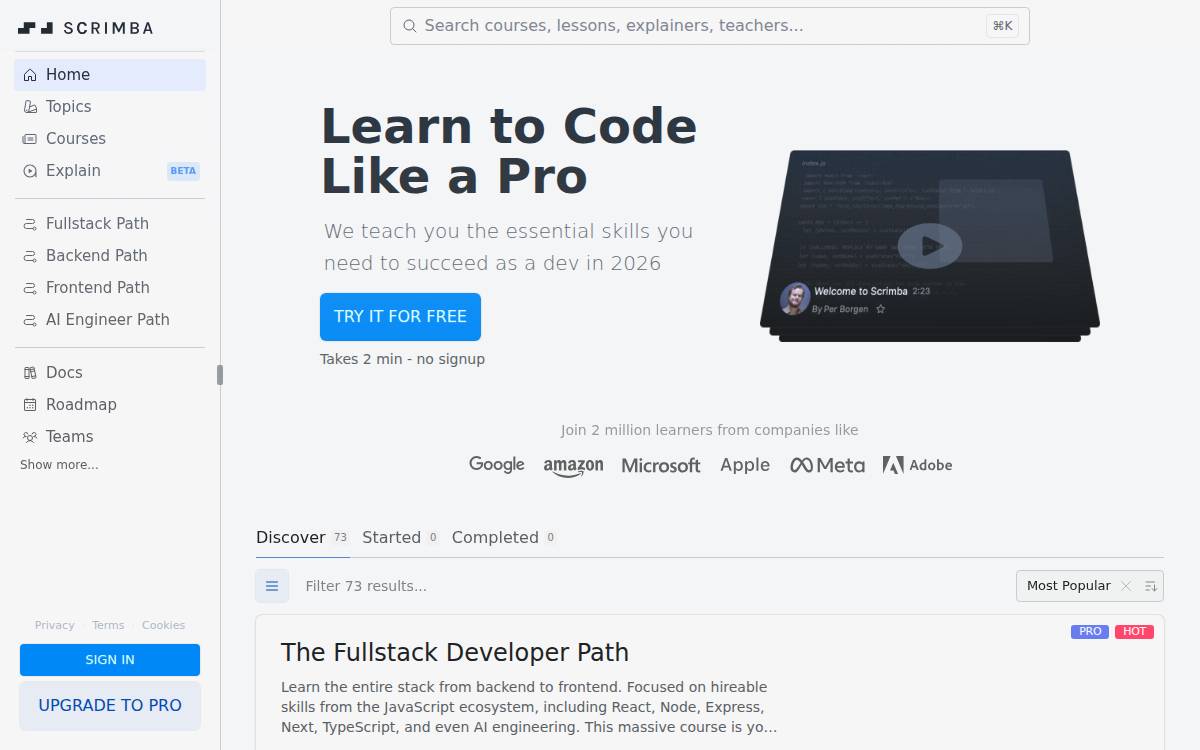This screenshot has width=1200, height=750.
Task: Click the search magnifier icon
Action: 409,26
